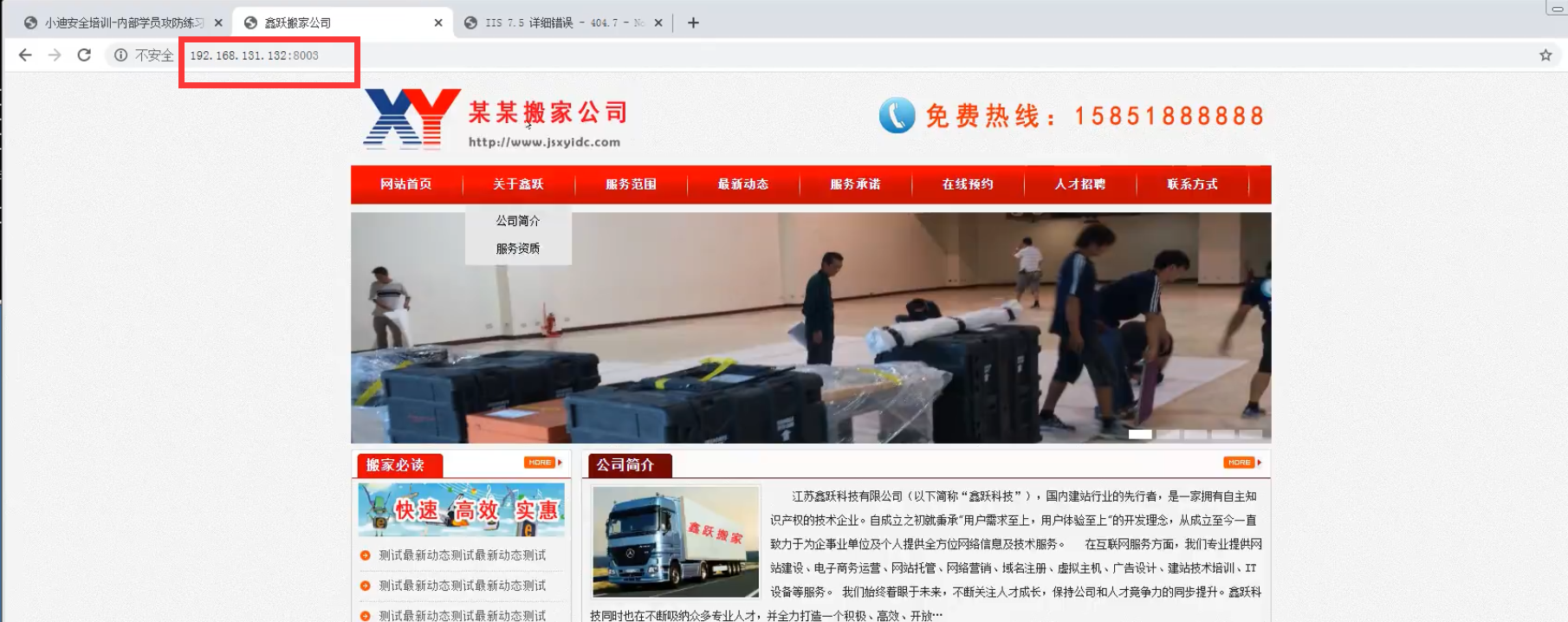Click the browser forward arrow
1568x622 pixels.
(x=55, y=55)
